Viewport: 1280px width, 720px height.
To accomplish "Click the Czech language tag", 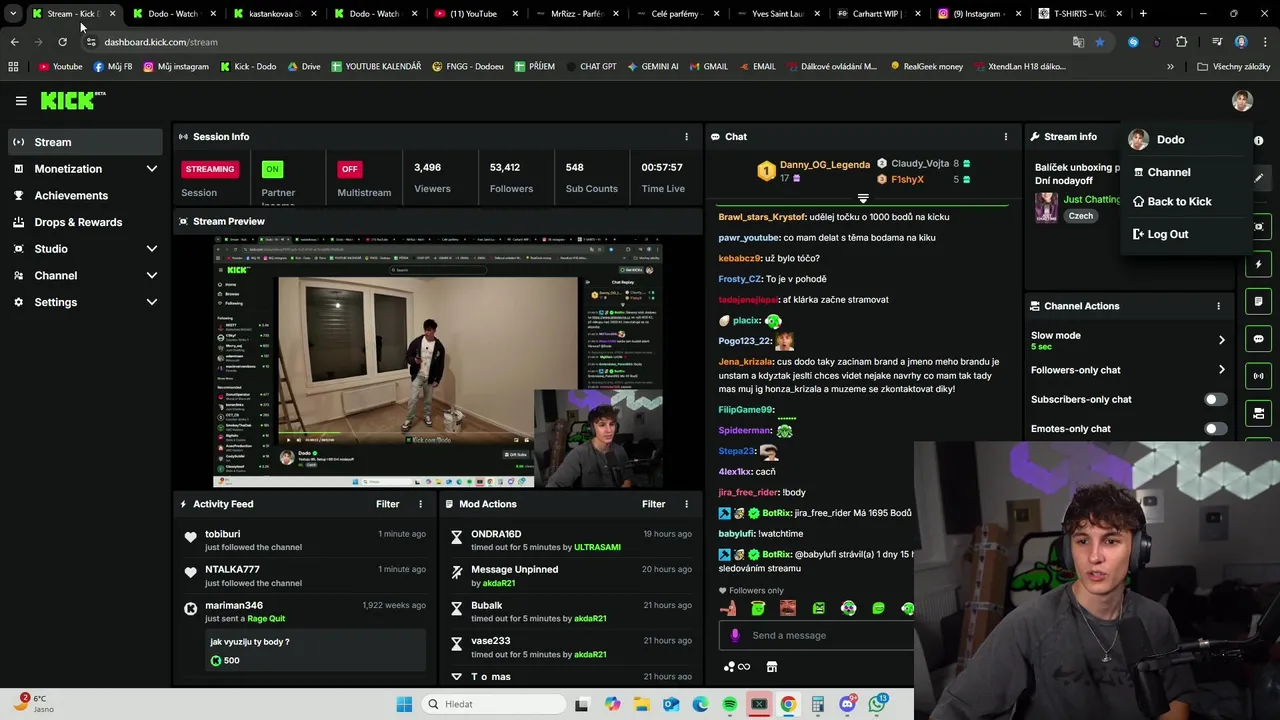I will (x=1081, y=216).
